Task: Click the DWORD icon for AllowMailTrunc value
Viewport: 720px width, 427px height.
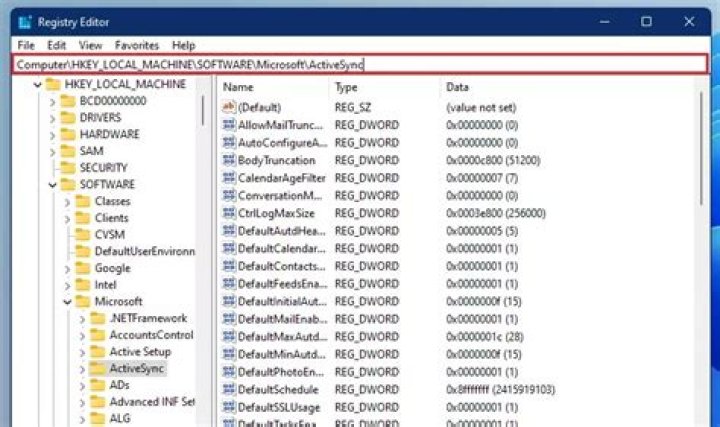Action: tap(229, 124)
